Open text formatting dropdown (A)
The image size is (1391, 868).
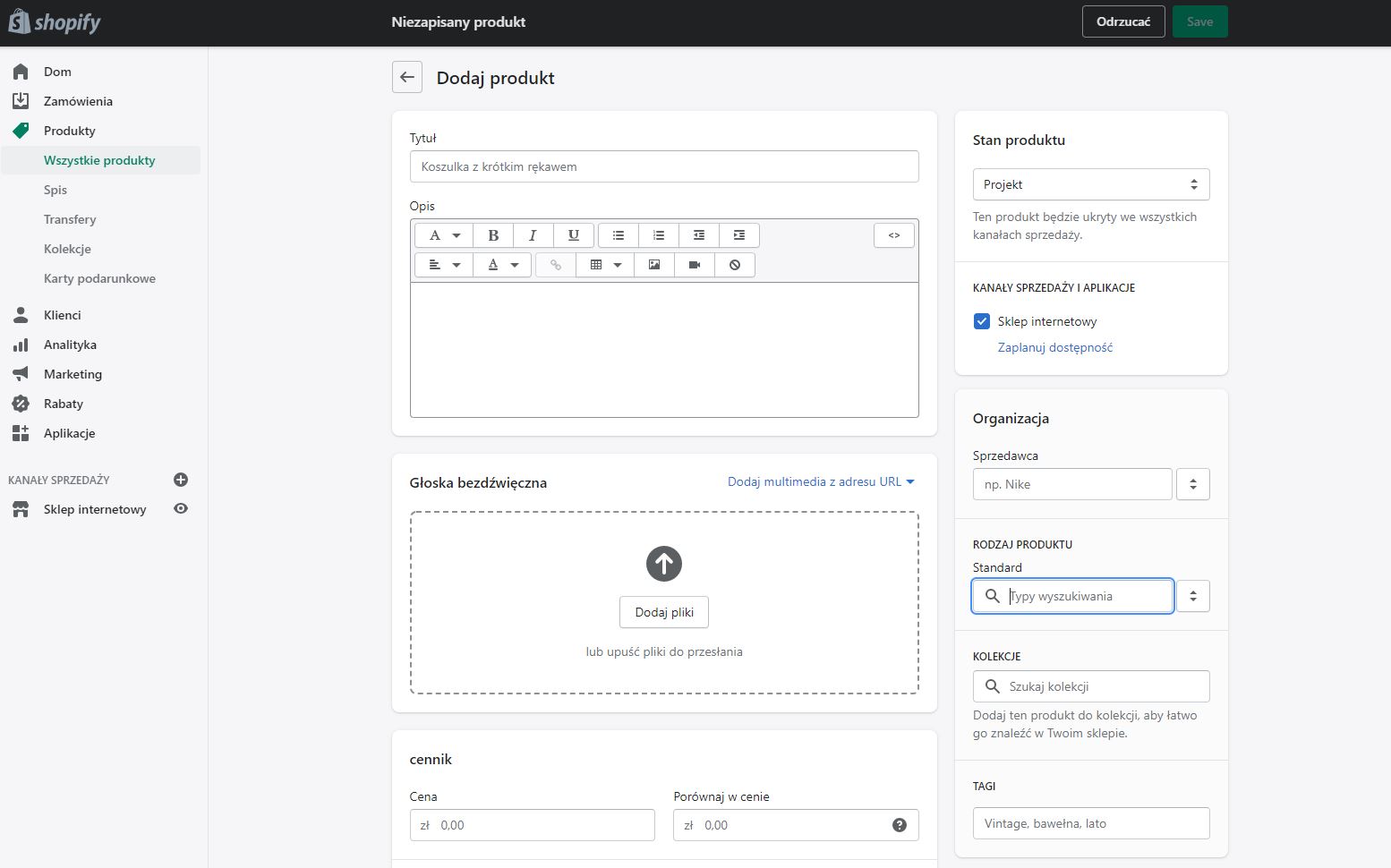444,235
